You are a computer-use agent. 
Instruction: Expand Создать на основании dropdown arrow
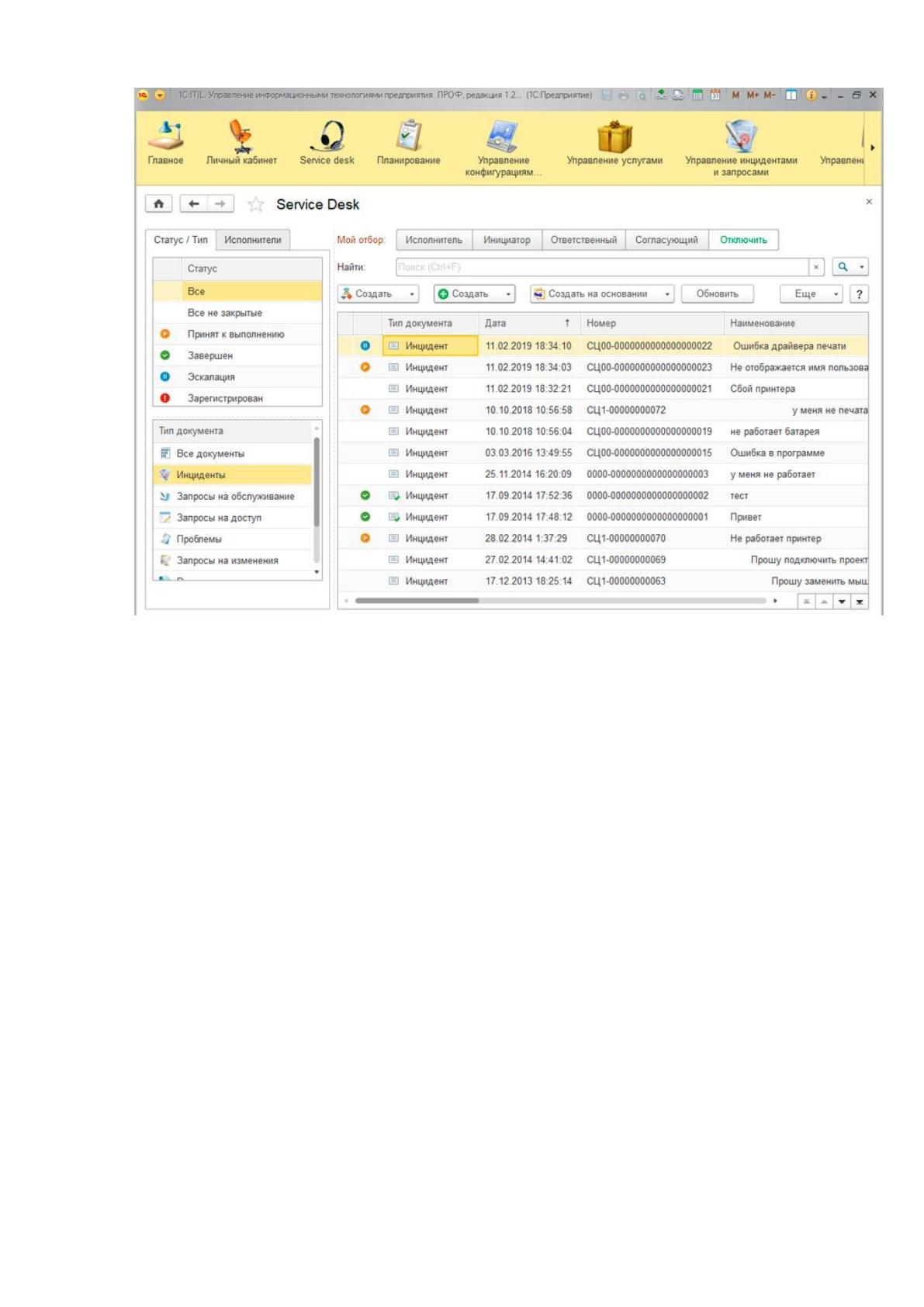[667, 294]
